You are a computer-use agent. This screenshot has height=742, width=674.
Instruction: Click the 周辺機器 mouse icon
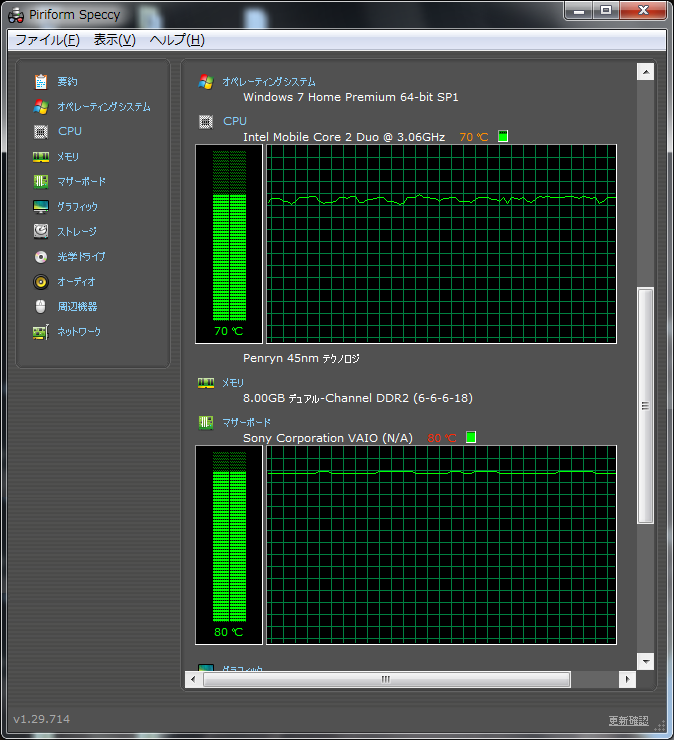41,307
